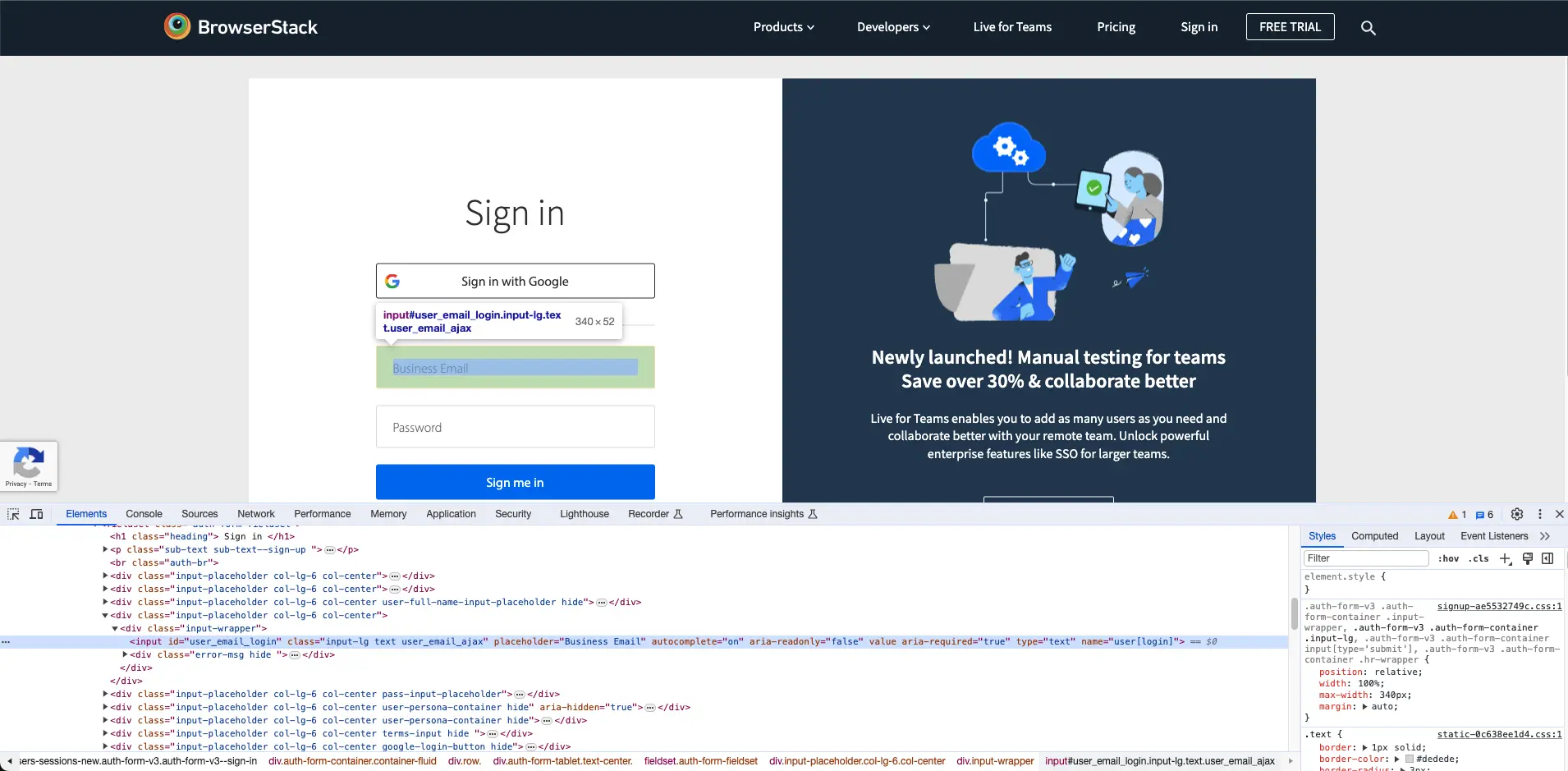Screen dimensions: 1568x771
Task: Switch to the Console tab
Action: [x=144, y=514]
